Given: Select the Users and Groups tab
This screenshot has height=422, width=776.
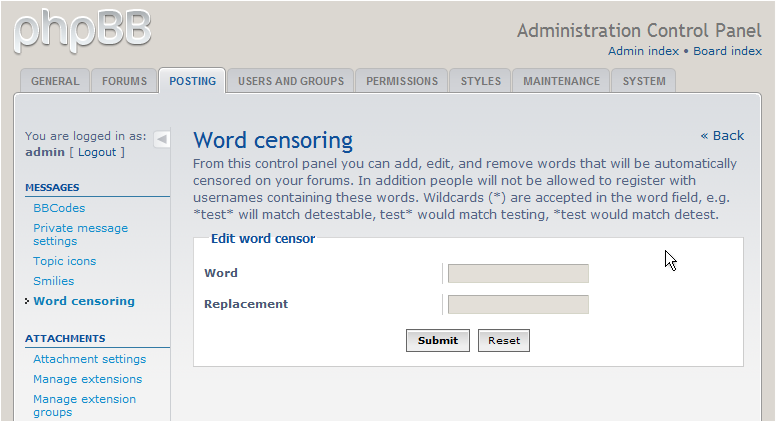Looking at the screenshot, I should tap(291, 81).
